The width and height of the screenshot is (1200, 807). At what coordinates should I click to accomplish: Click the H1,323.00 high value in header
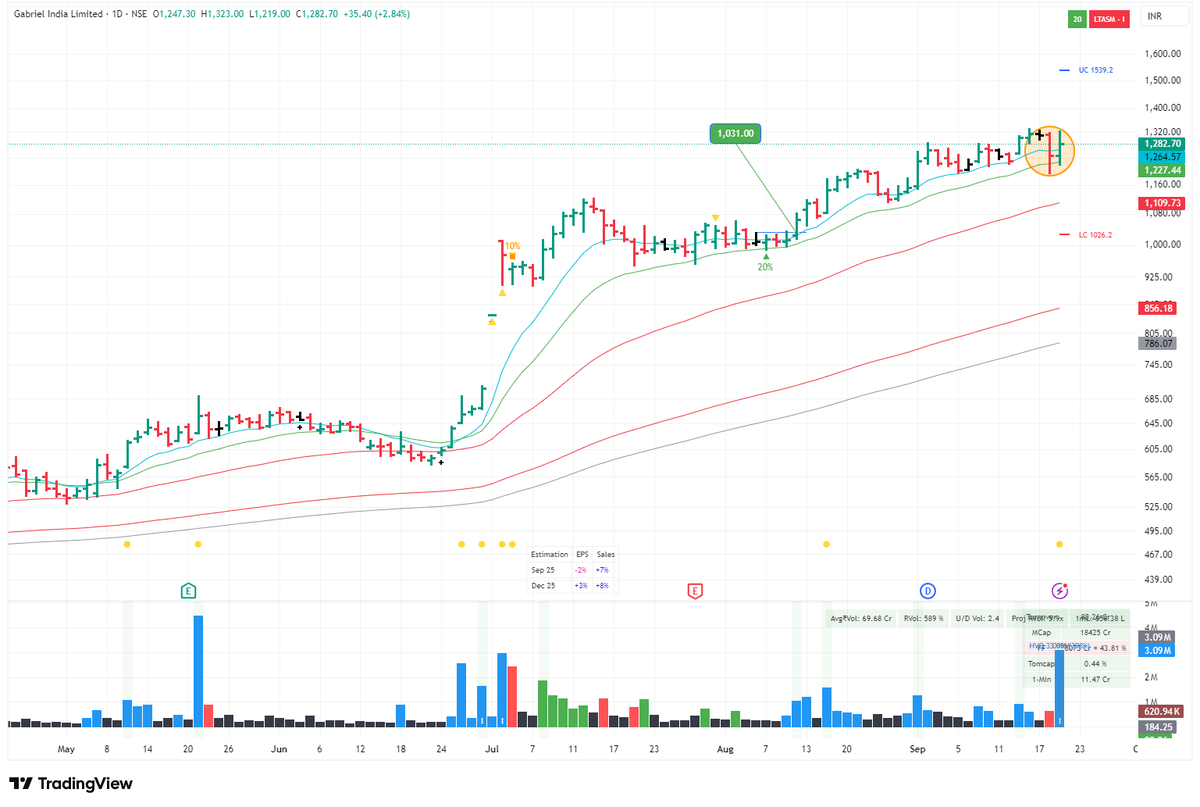222,15
